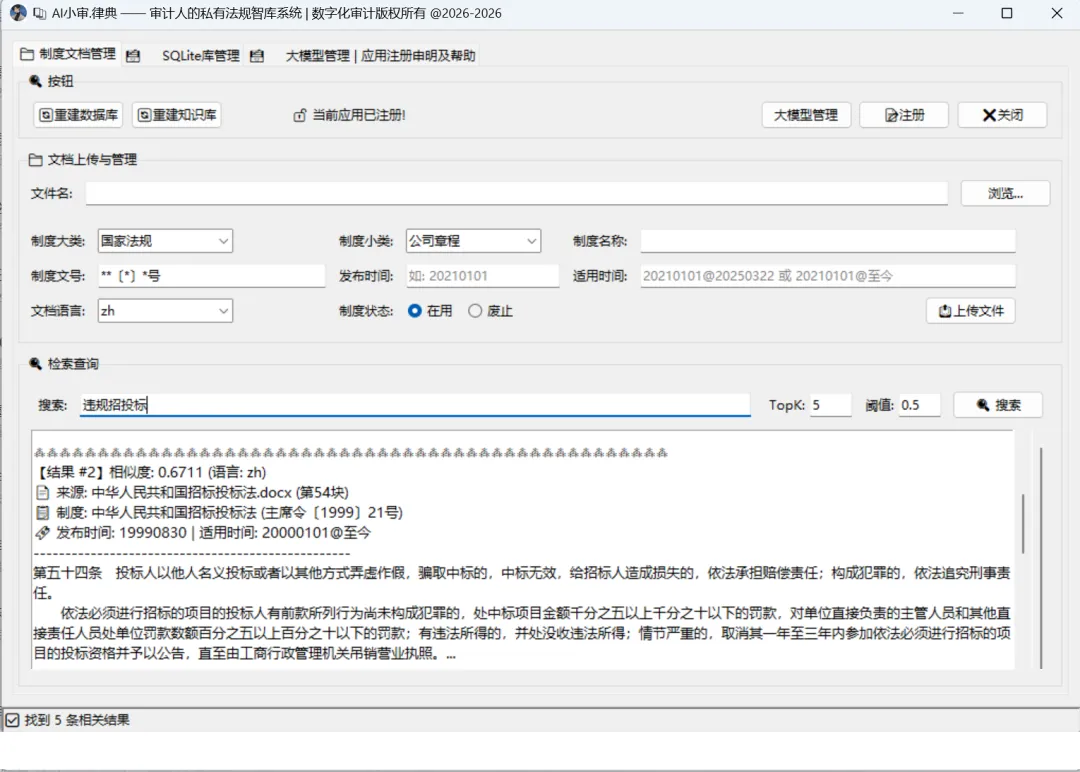Click the magnifier icon beside 按钮 heading

36,81
